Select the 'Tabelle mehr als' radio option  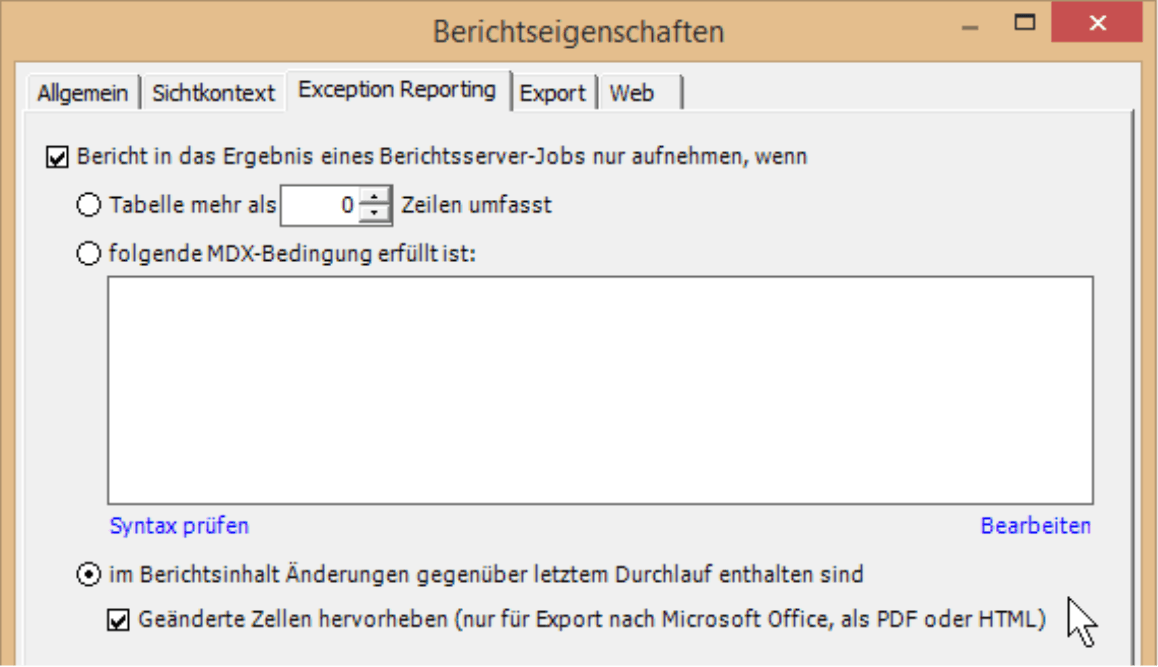pyautogui.click(x=89, y=205)
